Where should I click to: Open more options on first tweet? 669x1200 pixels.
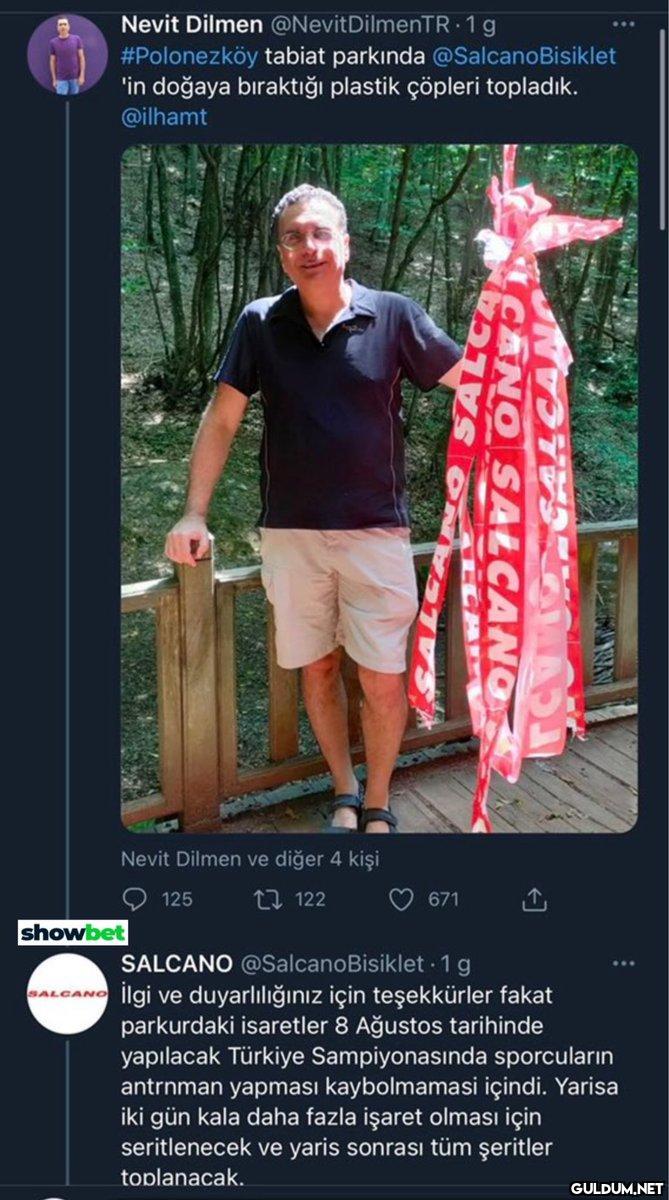click(623, 25)
